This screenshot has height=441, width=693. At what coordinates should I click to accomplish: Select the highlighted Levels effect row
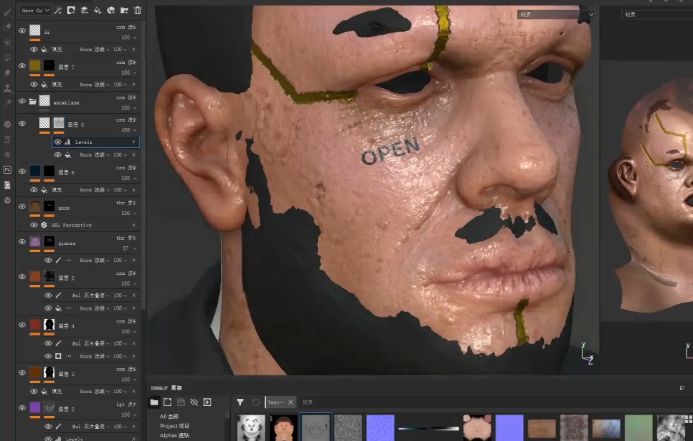point(96,142)
